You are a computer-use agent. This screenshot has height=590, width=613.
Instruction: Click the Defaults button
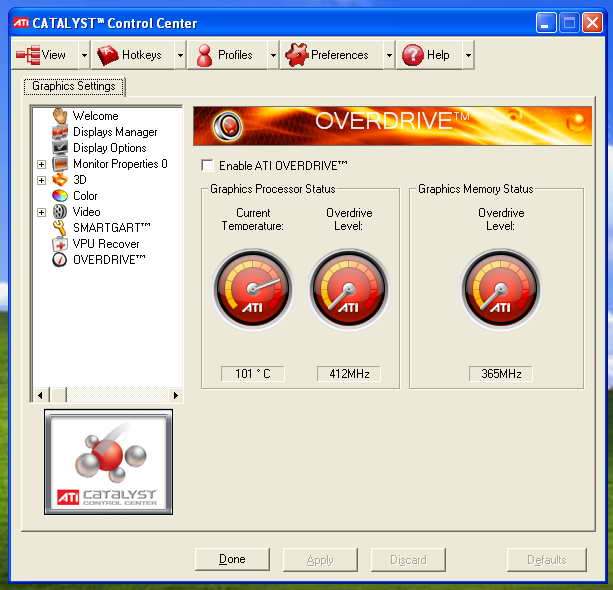click(x=547, y=560)
